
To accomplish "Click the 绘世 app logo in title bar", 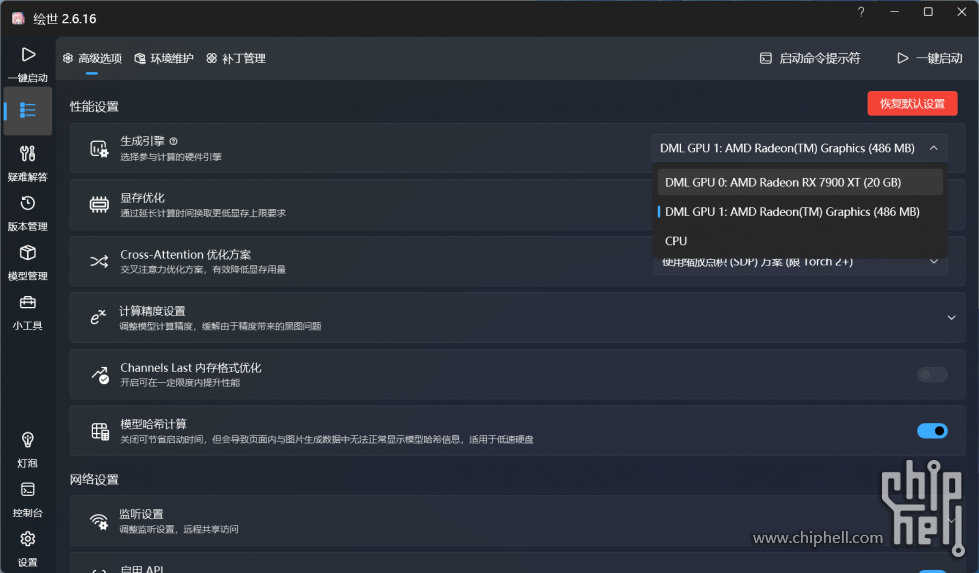I will (19, 18).
